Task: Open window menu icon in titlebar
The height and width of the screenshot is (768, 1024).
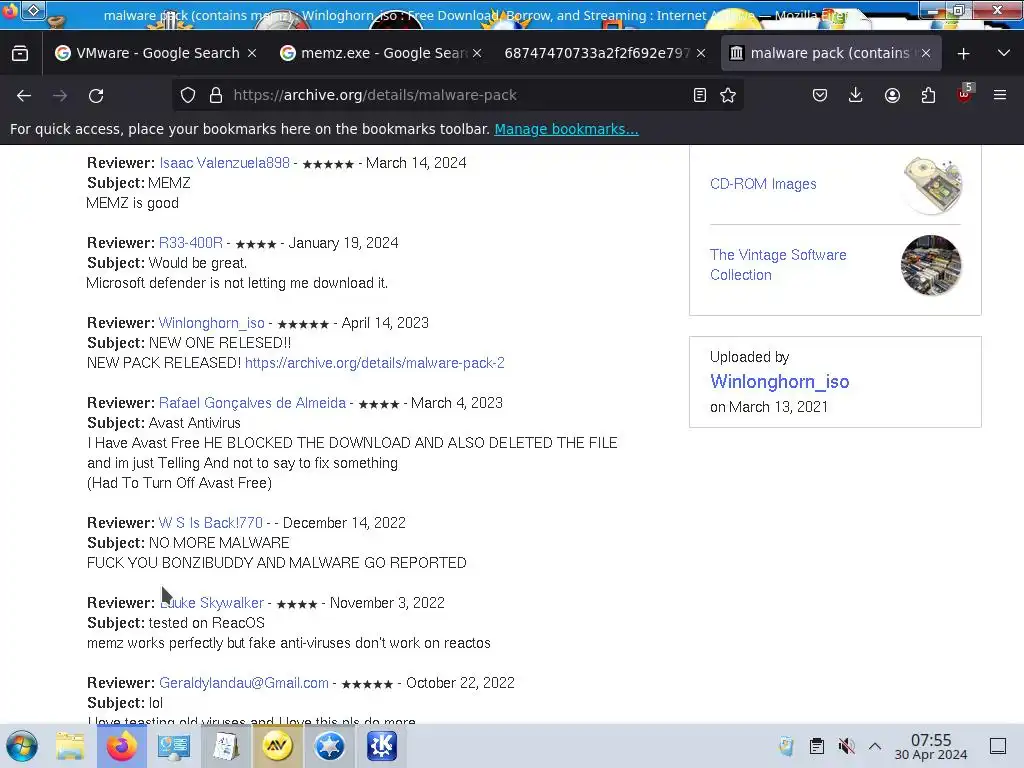Action: [34, 10]
